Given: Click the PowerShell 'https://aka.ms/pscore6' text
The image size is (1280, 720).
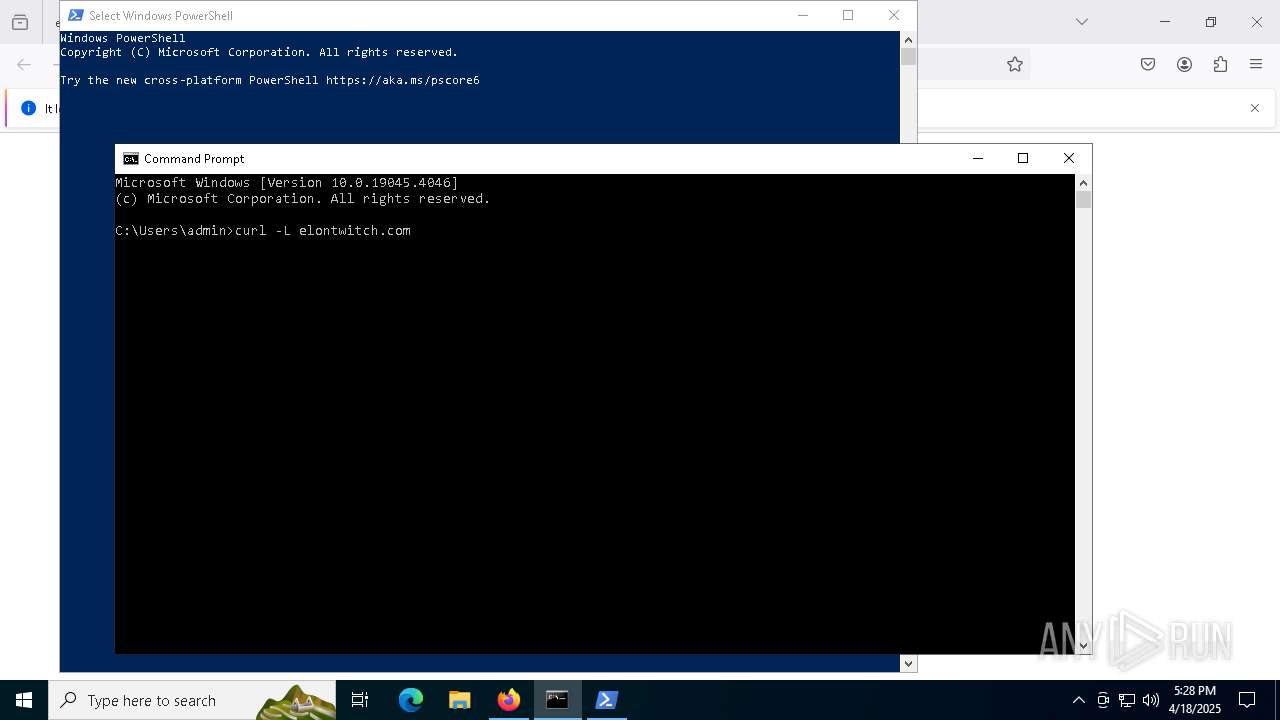Looking at the screenshot, I should 403,80.
